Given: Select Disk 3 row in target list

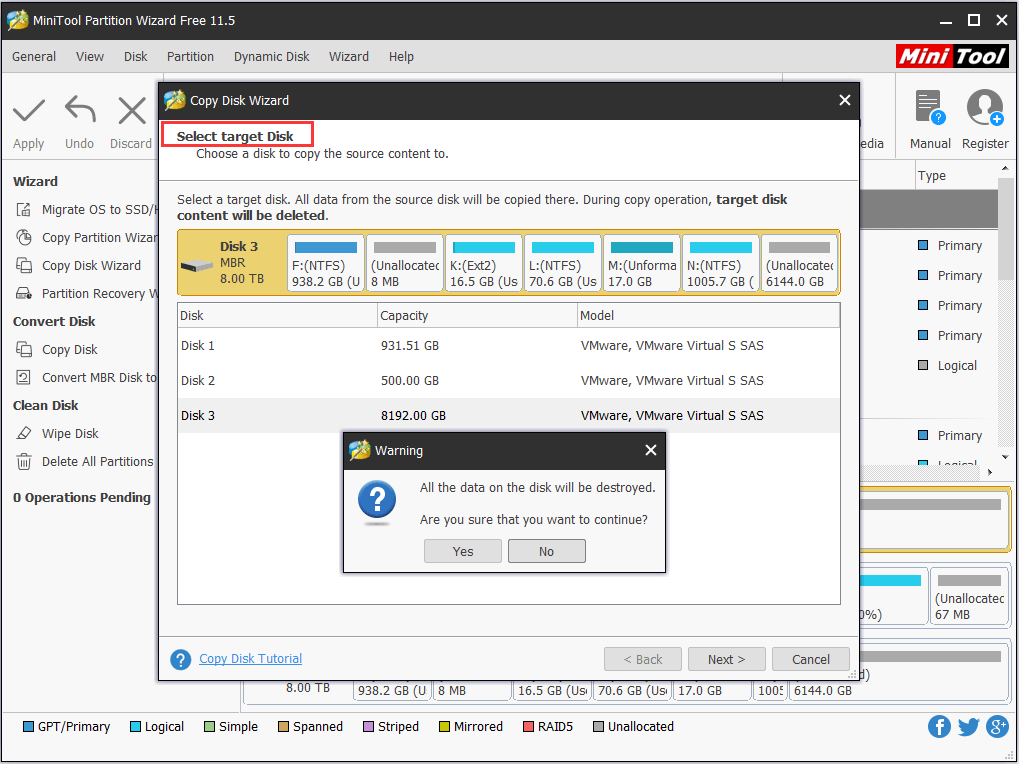Looking at the screenshot, I should coord(508,416).
